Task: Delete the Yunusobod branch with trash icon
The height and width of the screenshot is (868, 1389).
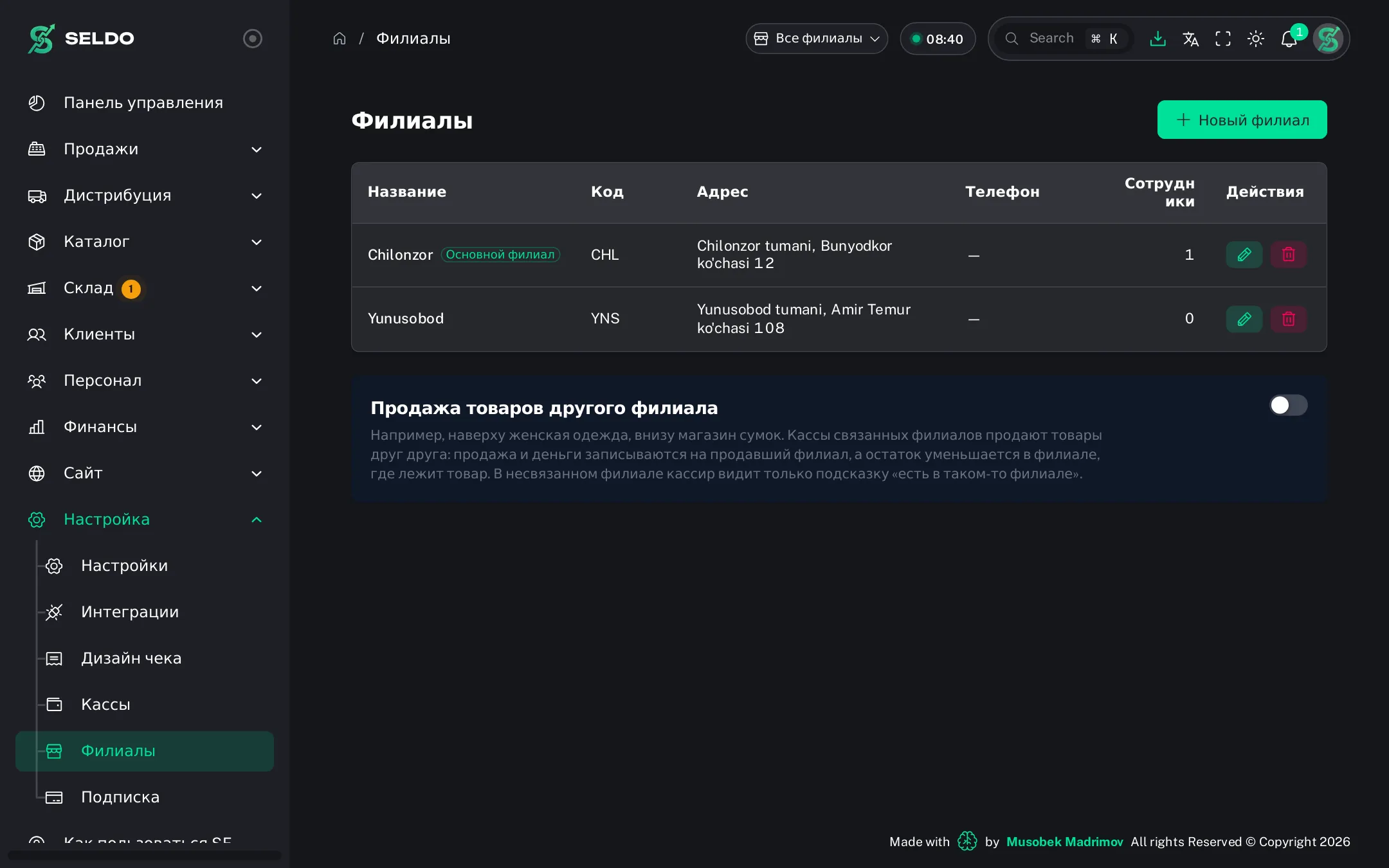Action: tap(1288, 319)
